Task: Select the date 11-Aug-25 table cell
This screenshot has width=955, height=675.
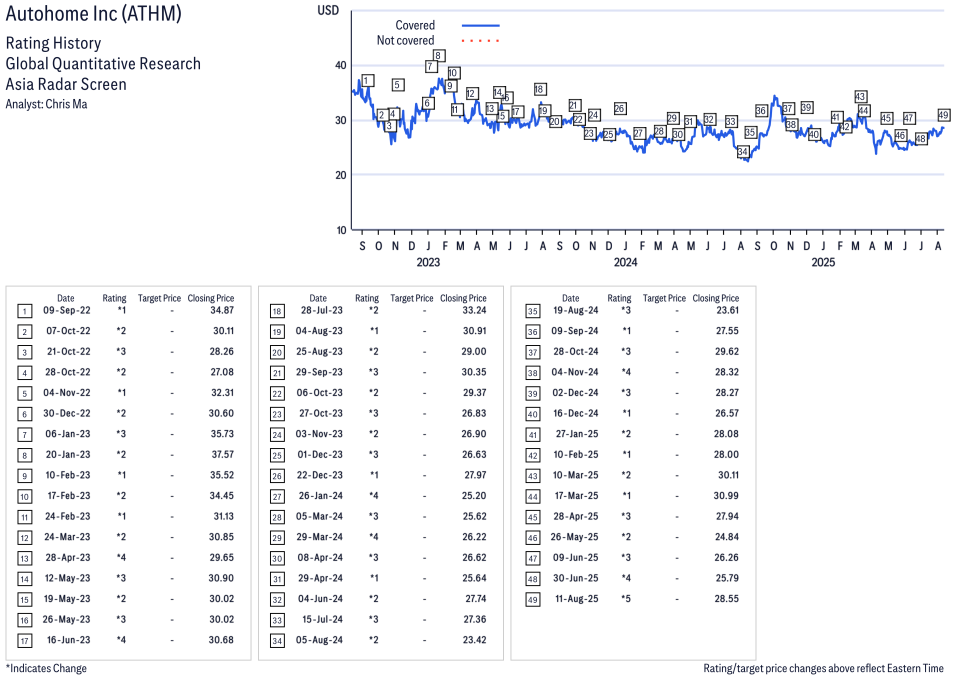Action: tap(577, 599)
